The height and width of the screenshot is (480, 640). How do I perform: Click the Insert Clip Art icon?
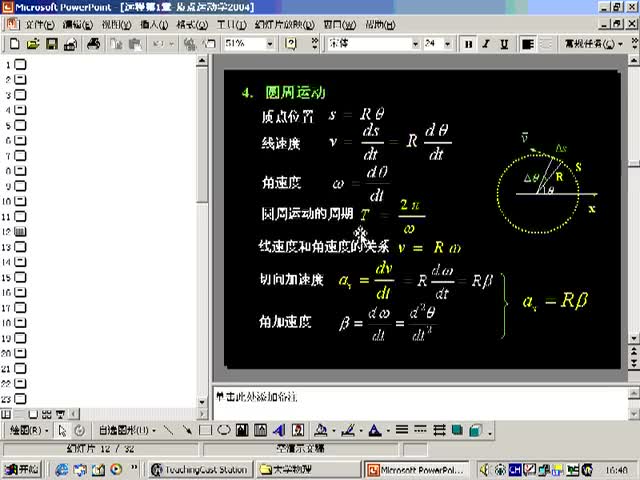click(298, 430)
